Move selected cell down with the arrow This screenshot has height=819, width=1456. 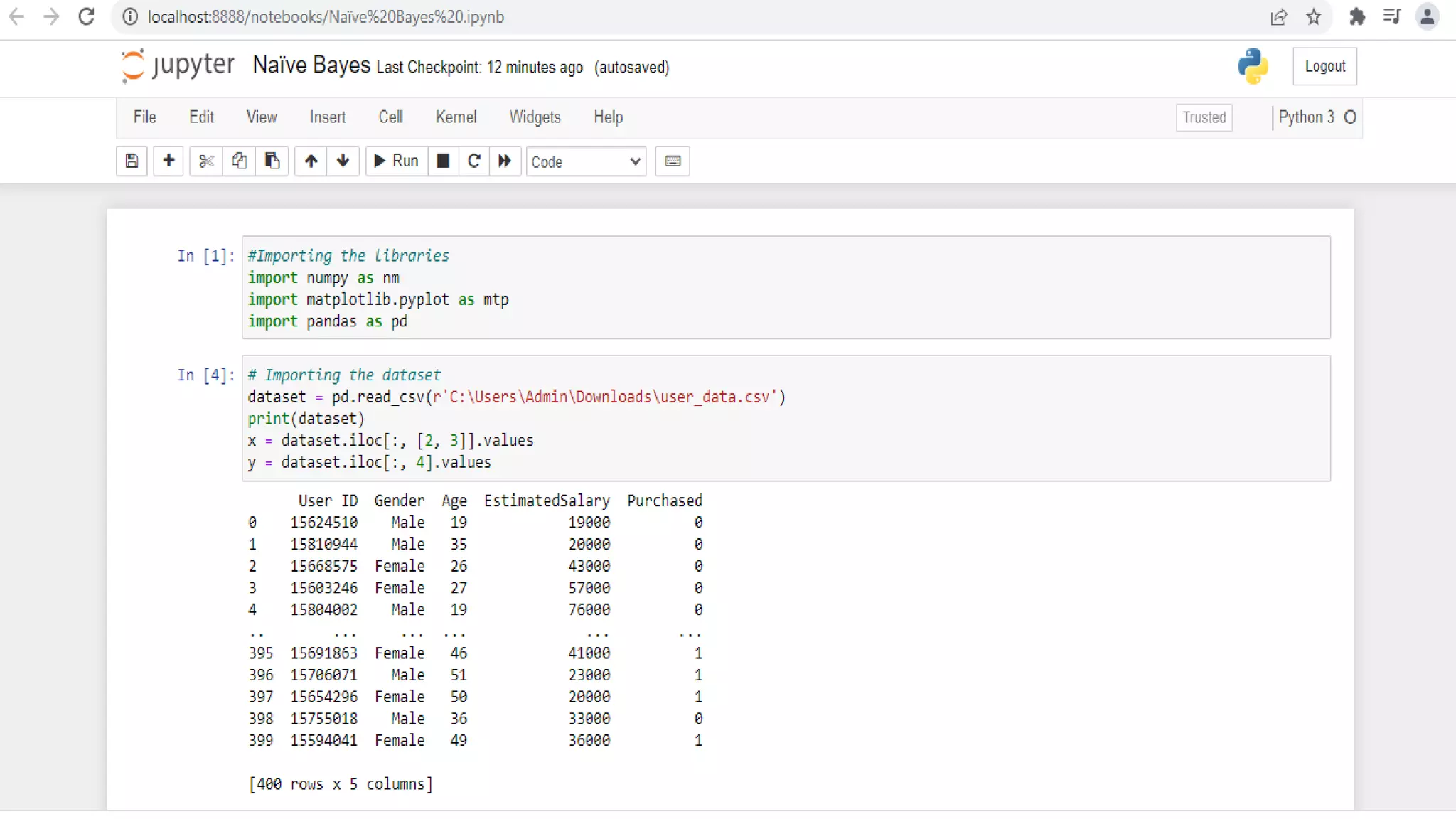(x=343, y=161)
